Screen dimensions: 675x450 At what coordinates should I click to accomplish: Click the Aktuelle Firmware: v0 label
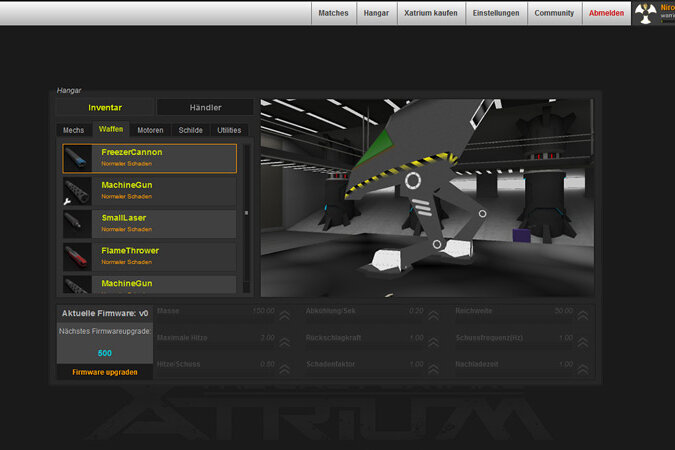105,313
